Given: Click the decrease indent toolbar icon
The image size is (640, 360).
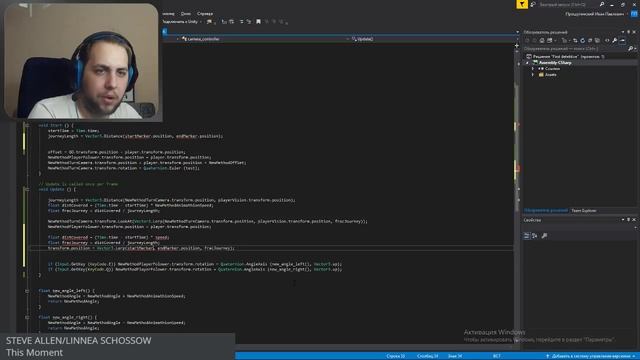Looking at the screenshot, I should 224,22.
